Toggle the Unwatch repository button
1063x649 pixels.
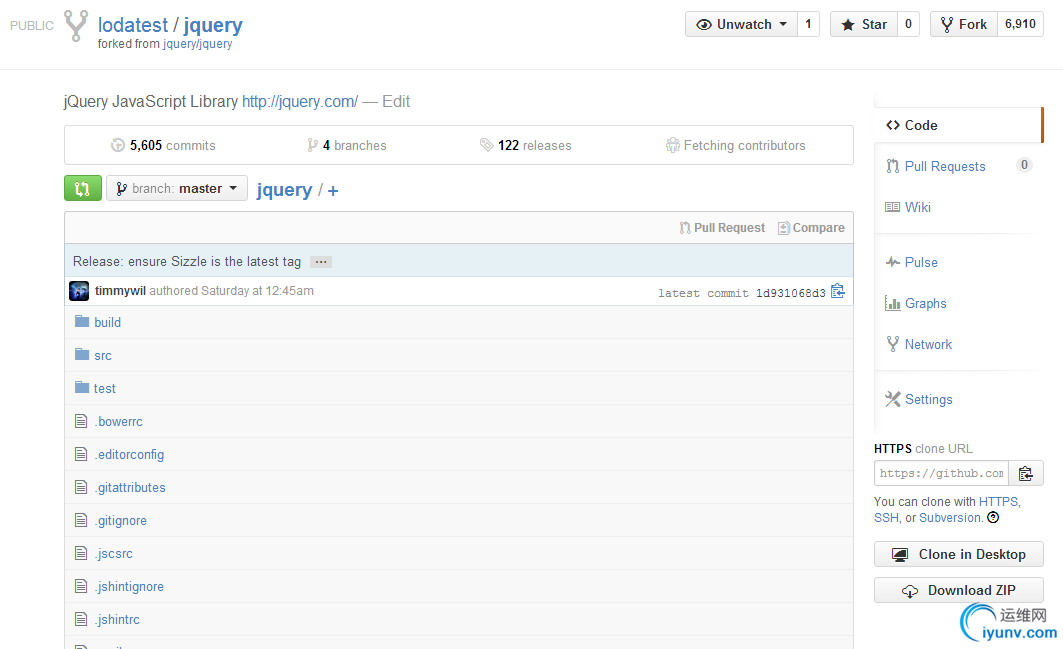pyautogui.click(x=741, y=24)
